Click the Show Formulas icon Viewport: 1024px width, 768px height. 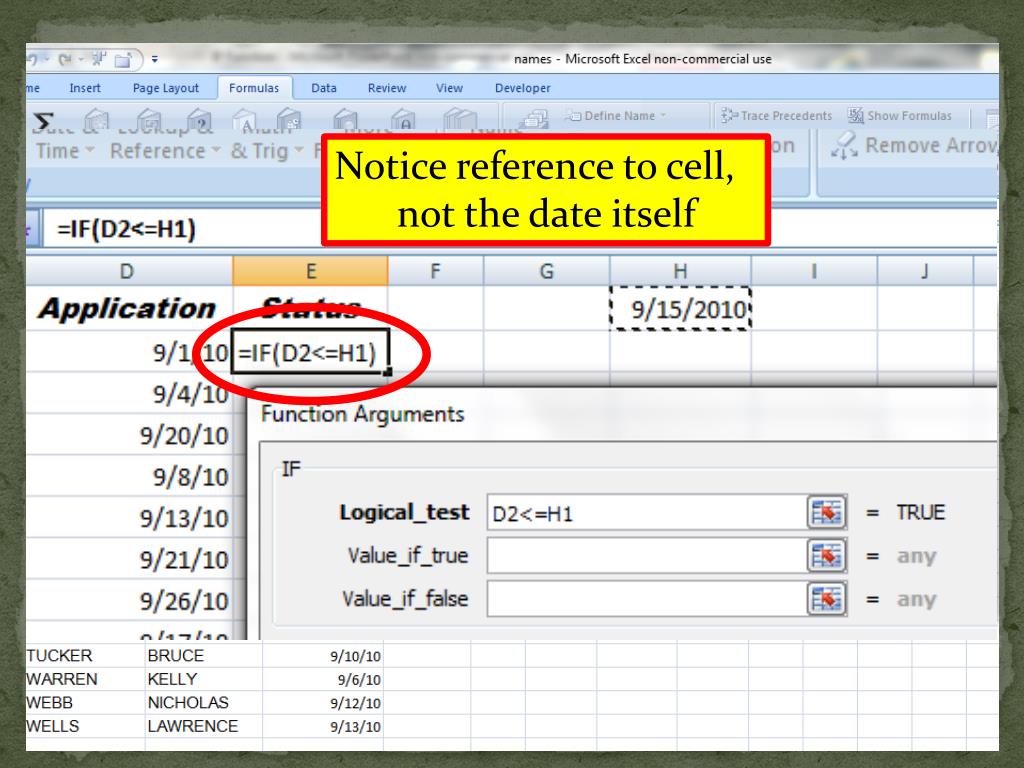(855, 116)
